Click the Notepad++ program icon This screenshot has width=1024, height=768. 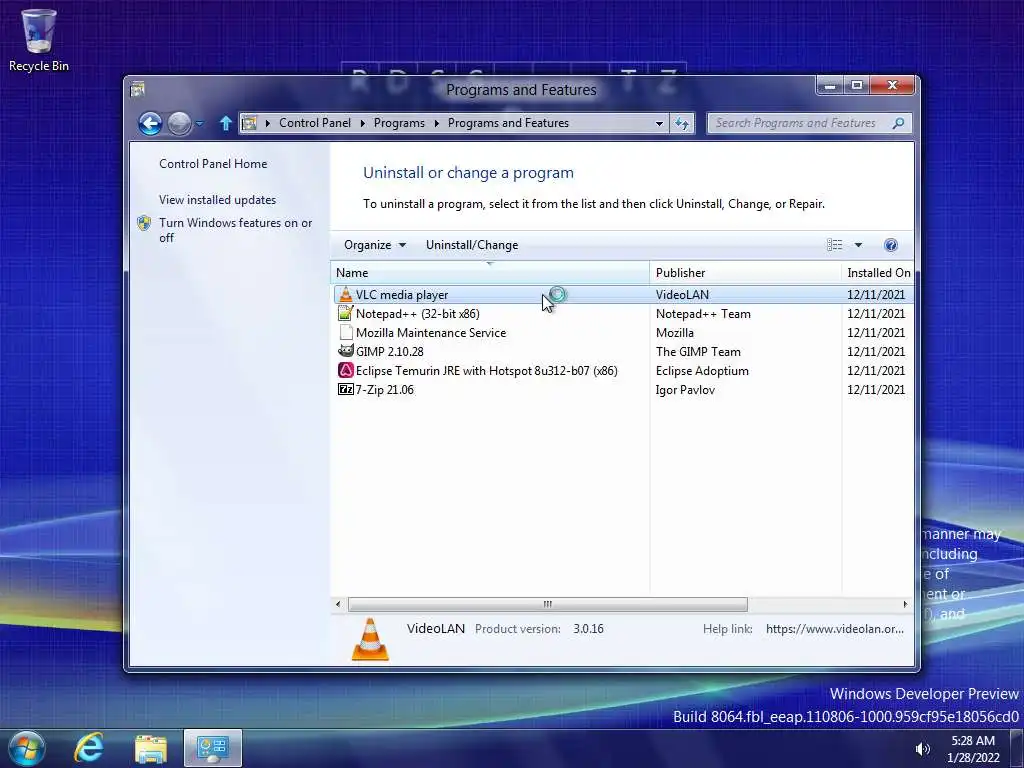pyautogui.click(x=345, y=313)
